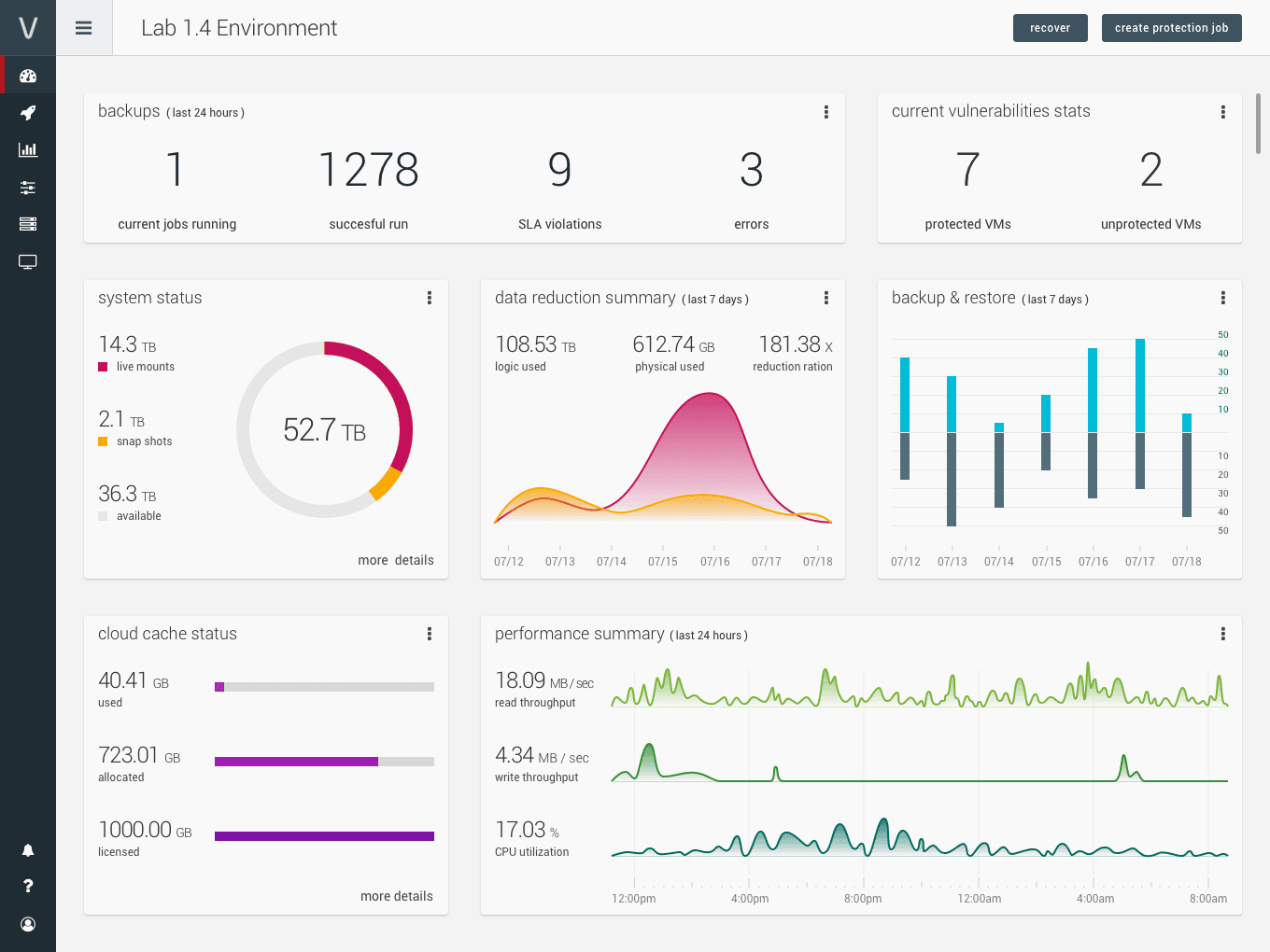Open the performance summary options menu

[1223, 634]
